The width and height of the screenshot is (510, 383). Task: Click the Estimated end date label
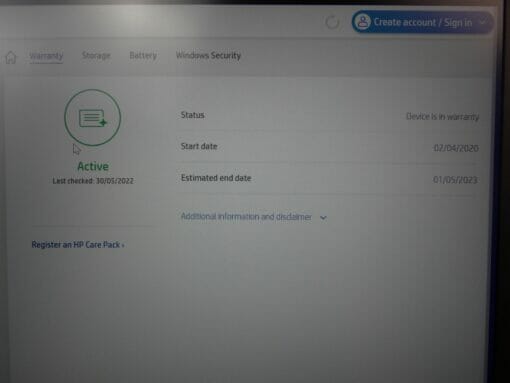(216, 178)
